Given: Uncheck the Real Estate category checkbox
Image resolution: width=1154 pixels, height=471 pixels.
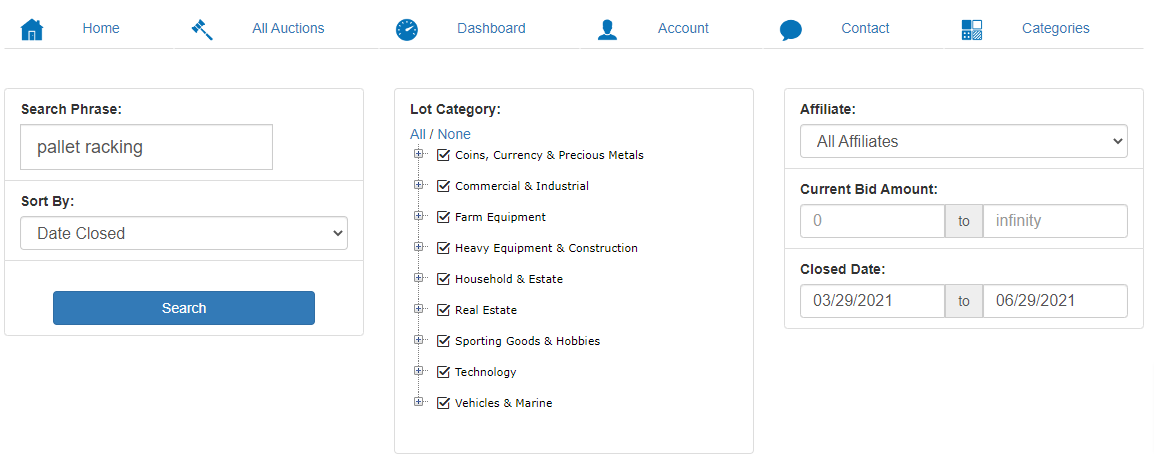Looking at the screenshot, I should (x=444, y=310).
